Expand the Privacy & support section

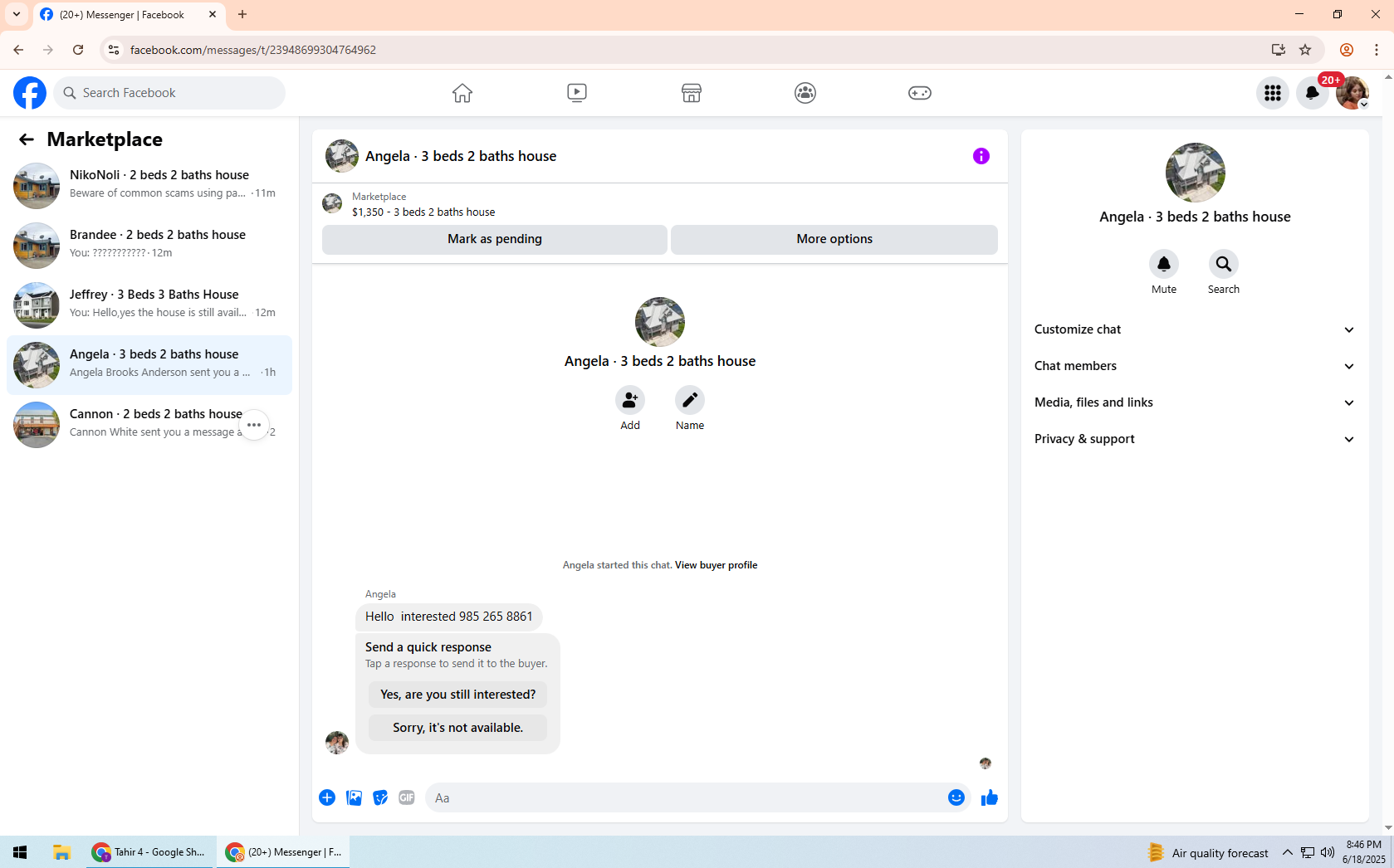1196,439
